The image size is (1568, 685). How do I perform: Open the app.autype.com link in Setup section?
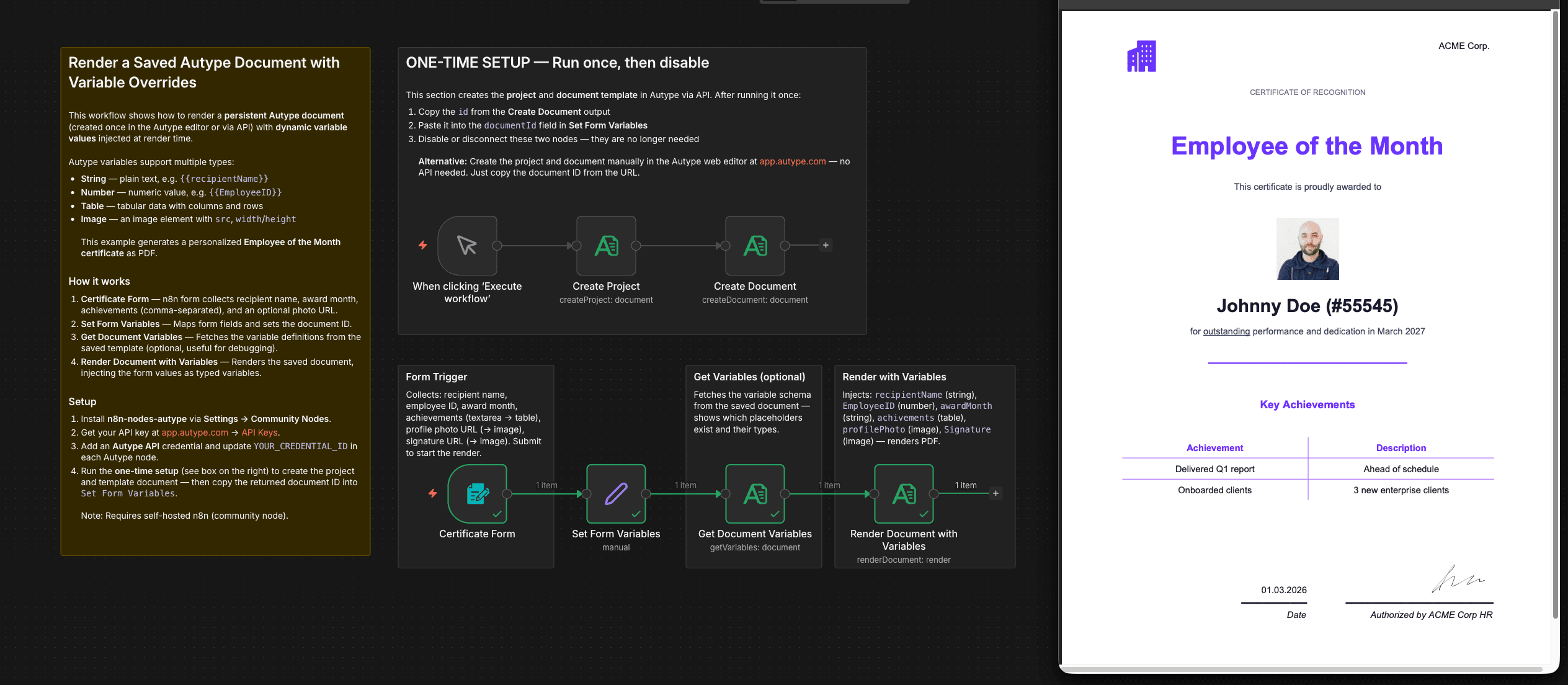195,432
